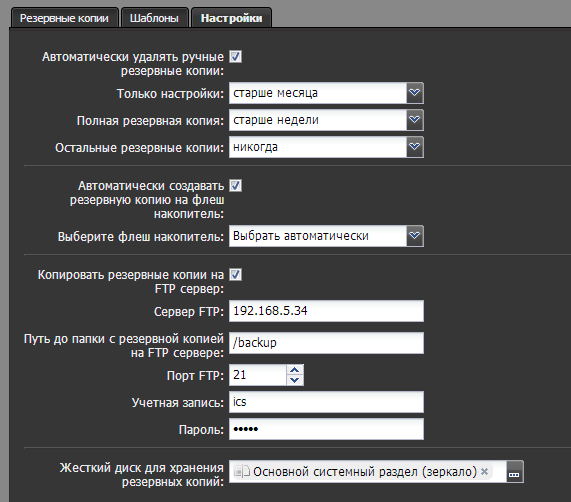Click the Учетная запись field
Viewport: 571px width, 502px height.
coord(326,402)
